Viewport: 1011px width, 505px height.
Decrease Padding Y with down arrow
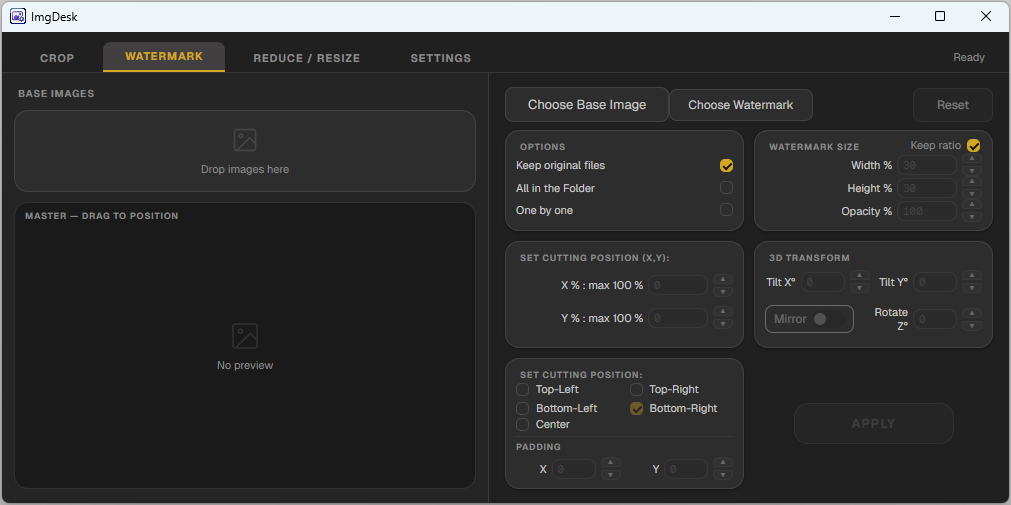723,475
